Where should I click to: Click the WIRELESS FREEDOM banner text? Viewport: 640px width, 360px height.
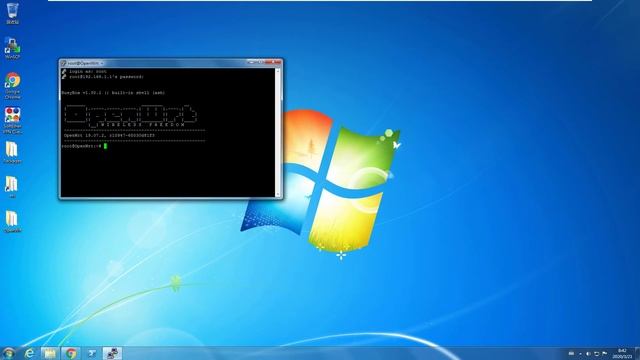point(142,124)
